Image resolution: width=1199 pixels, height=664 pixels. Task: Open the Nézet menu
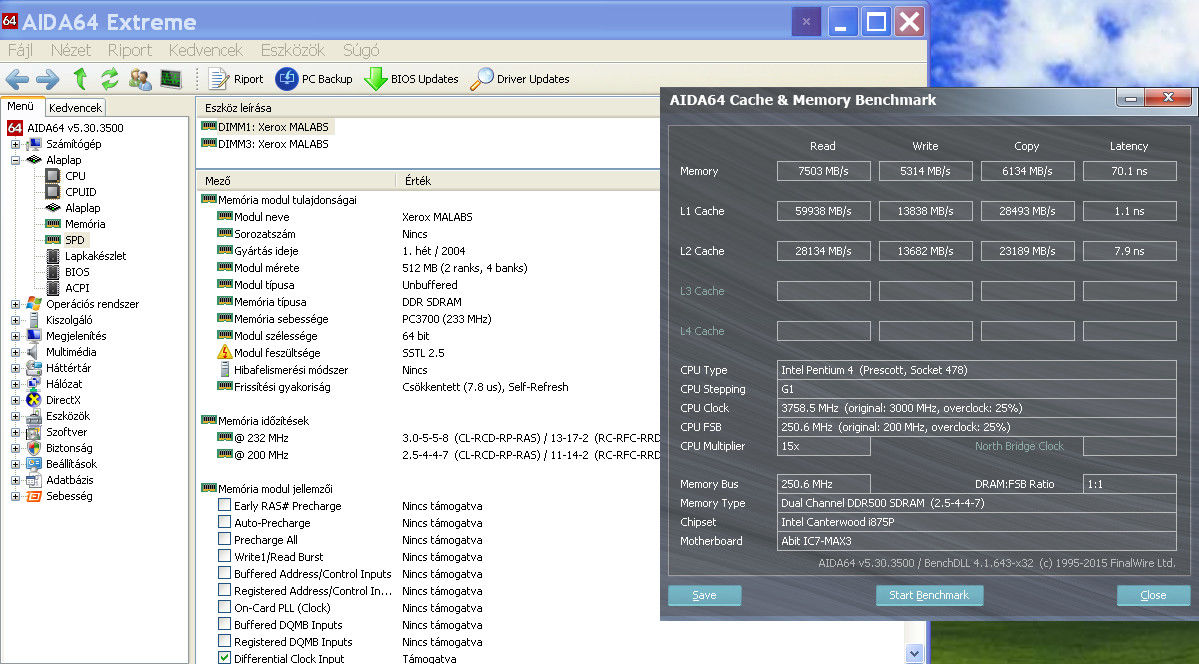click(x=71, y=50)
